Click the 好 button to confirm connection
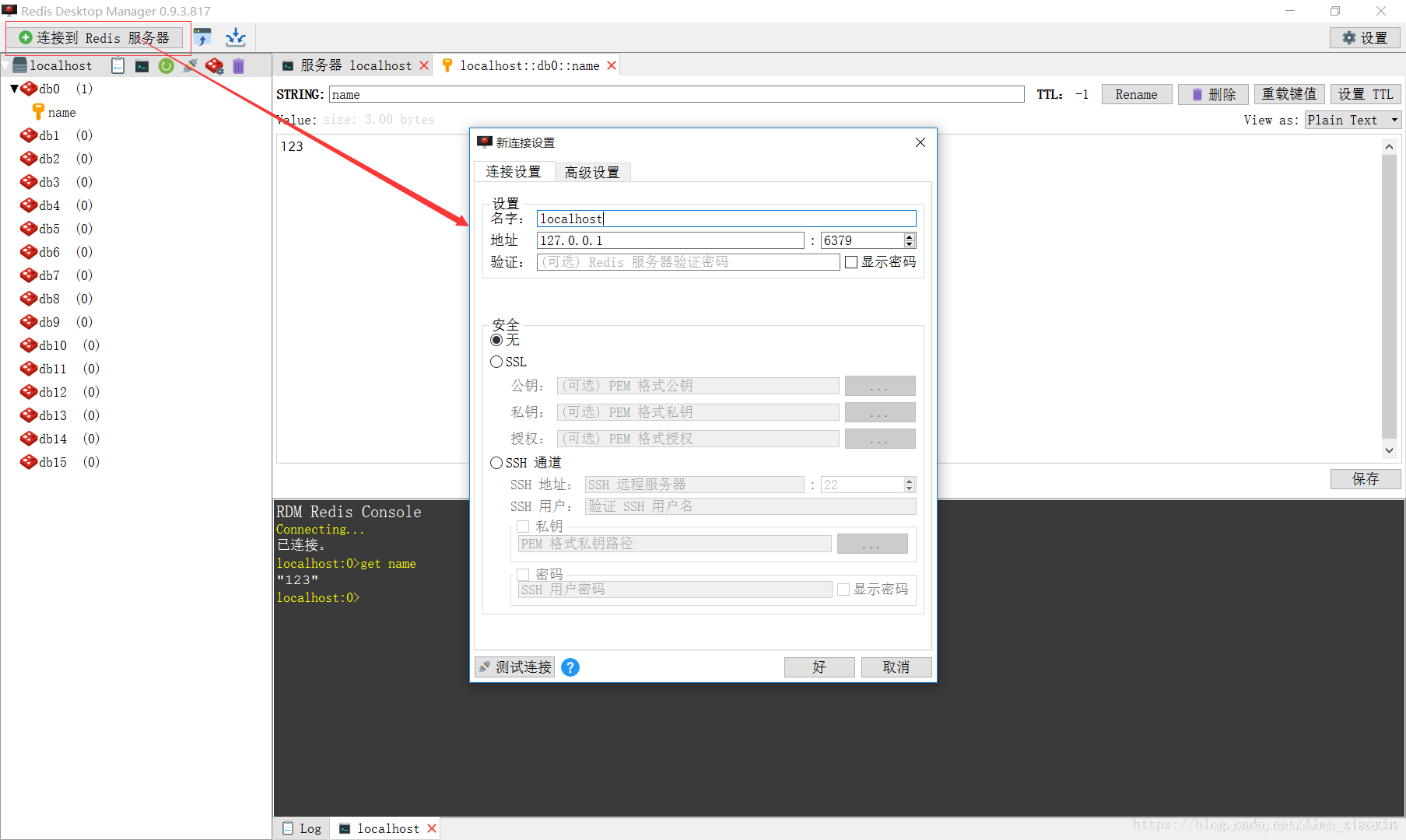Viewport: 1406px width, 840px height. 819,667
